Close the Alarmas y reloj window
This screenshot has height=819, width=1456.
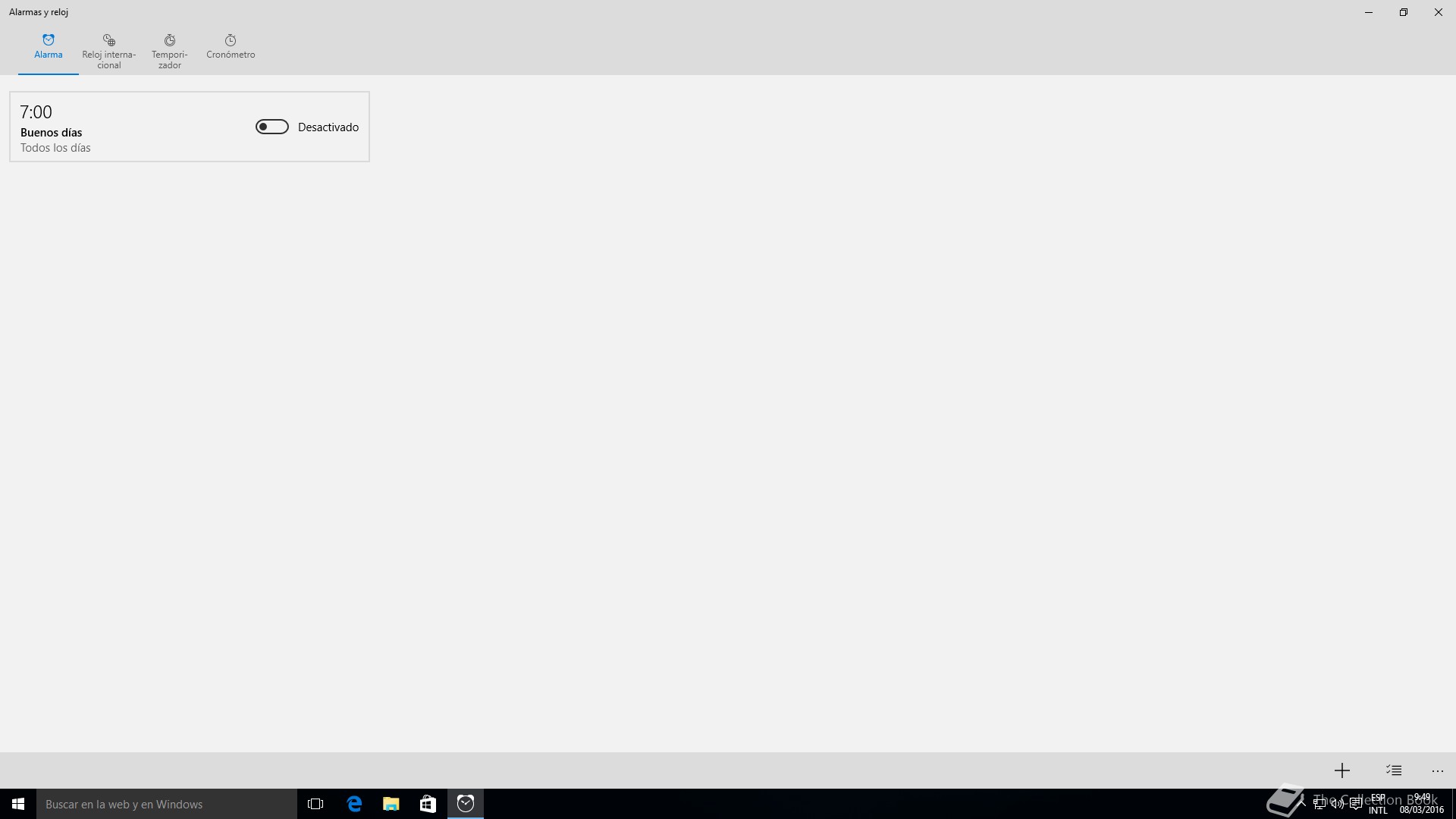pos(1439,12)
